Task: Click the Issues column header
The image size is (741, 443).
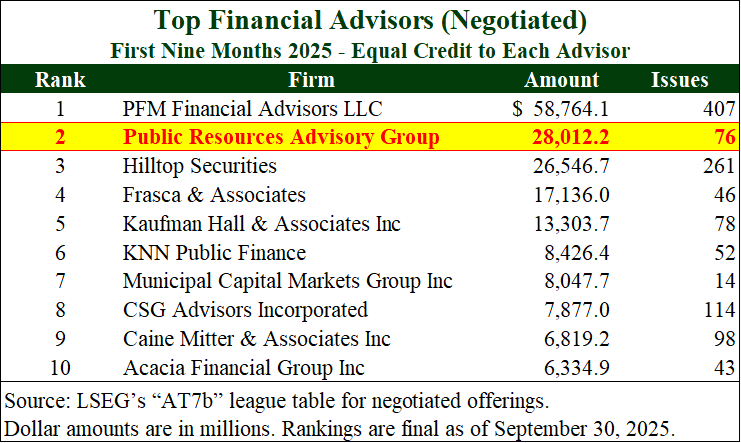Action: [x=679, y=80]
